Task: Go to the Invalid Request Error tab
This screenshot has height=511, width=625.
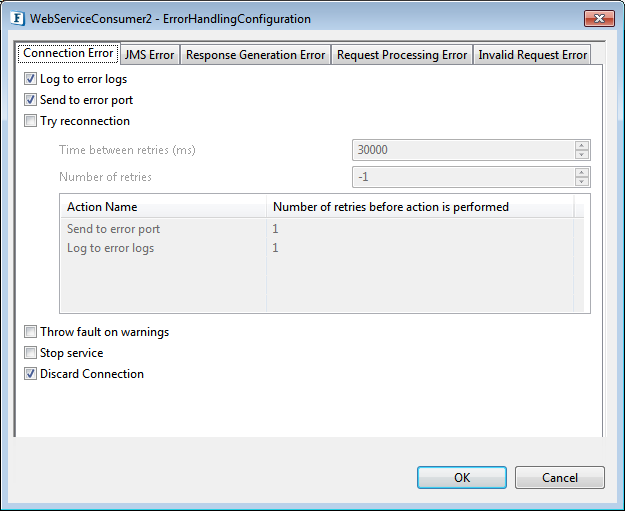Action: coord(533,55)
